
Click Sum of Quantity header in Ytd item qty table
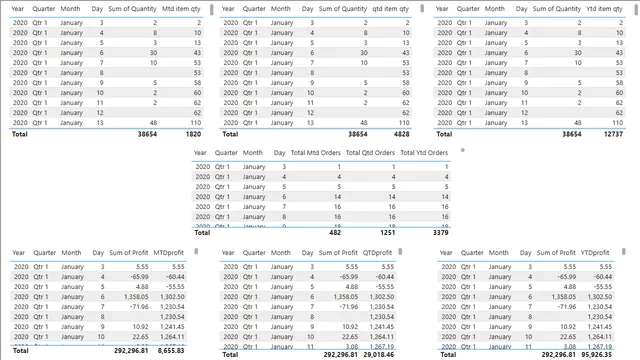[x=557, y=9]
